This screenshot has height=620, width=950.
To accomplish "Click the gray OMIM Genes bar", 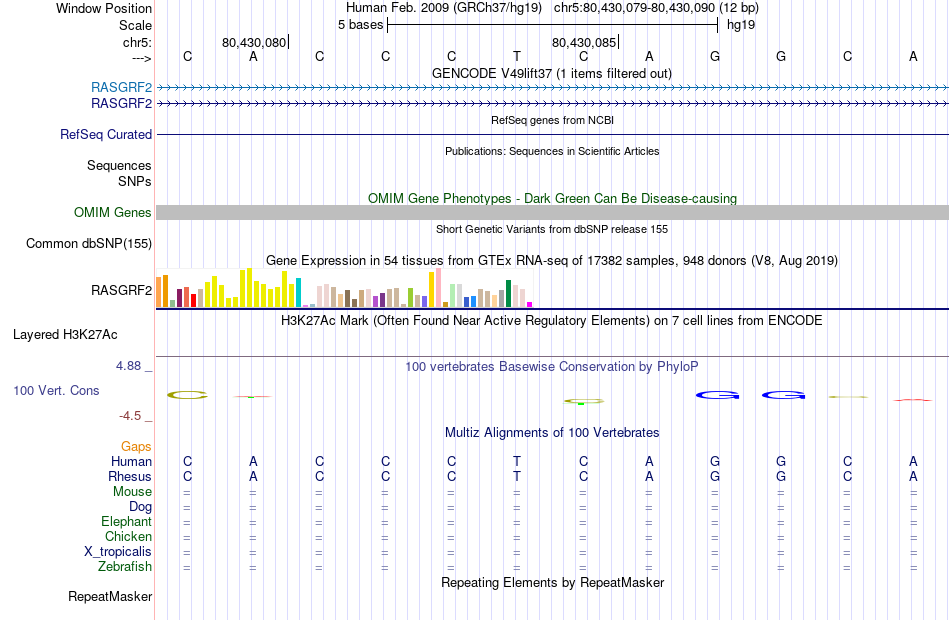I will pyautogui.click(x=552, y=212).
